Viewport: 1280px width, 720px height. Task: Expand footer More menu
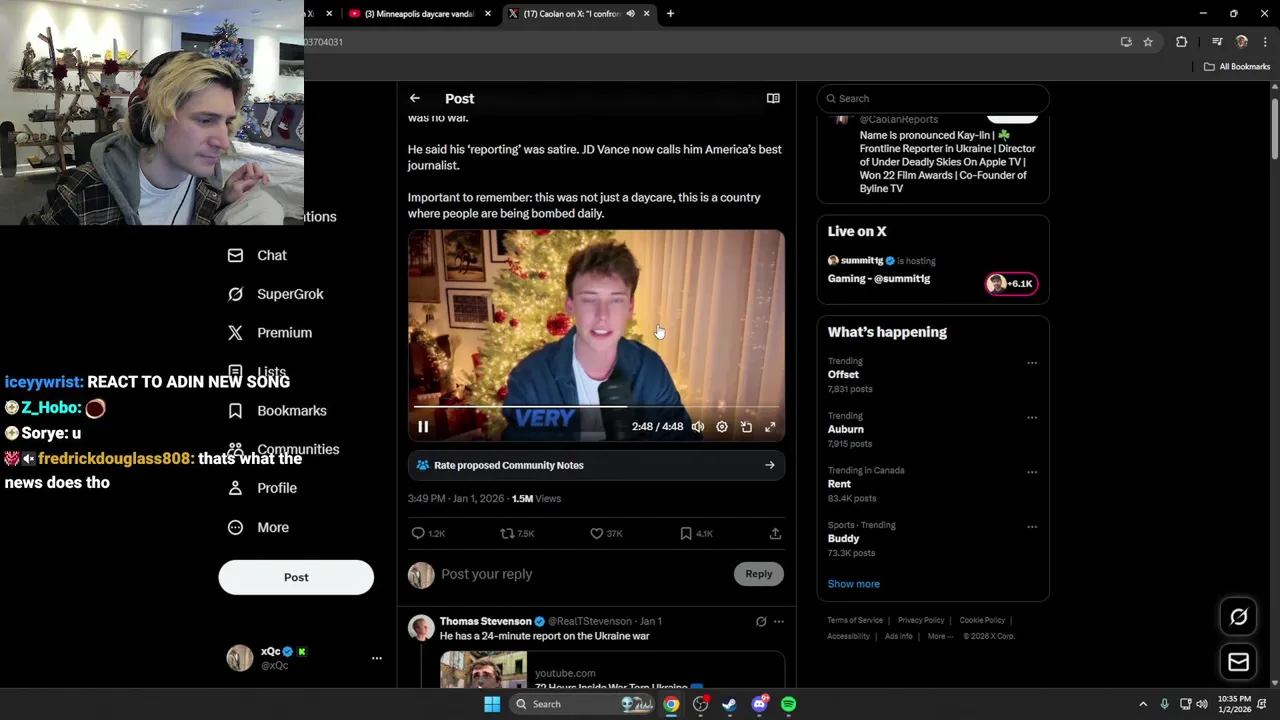(x=940, y=636)
